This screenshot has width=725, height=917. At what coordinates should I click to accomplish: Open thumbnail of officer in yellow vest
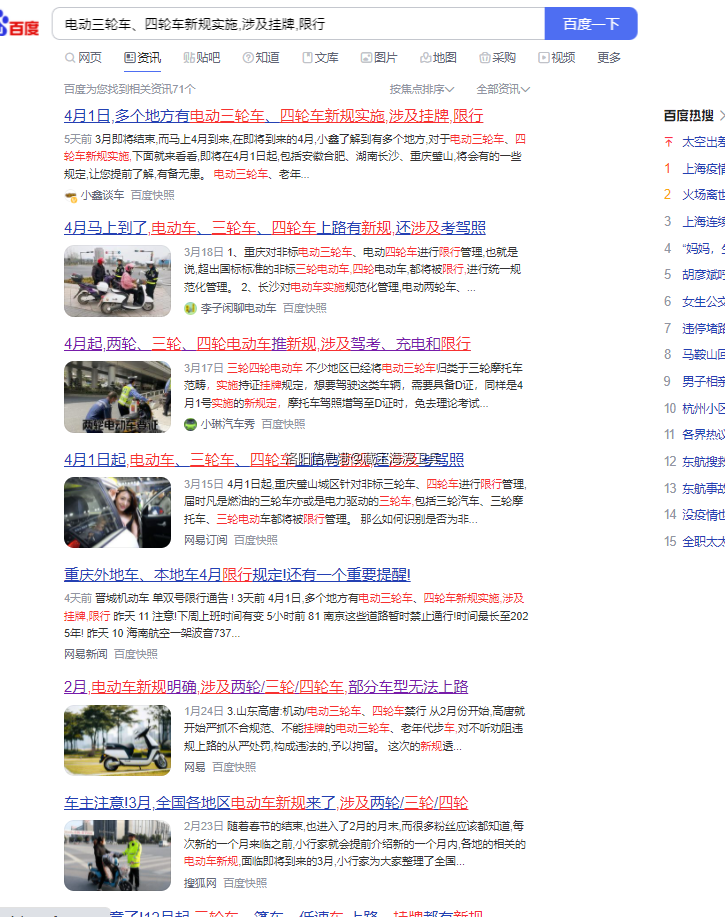click(x=118, y=855)
